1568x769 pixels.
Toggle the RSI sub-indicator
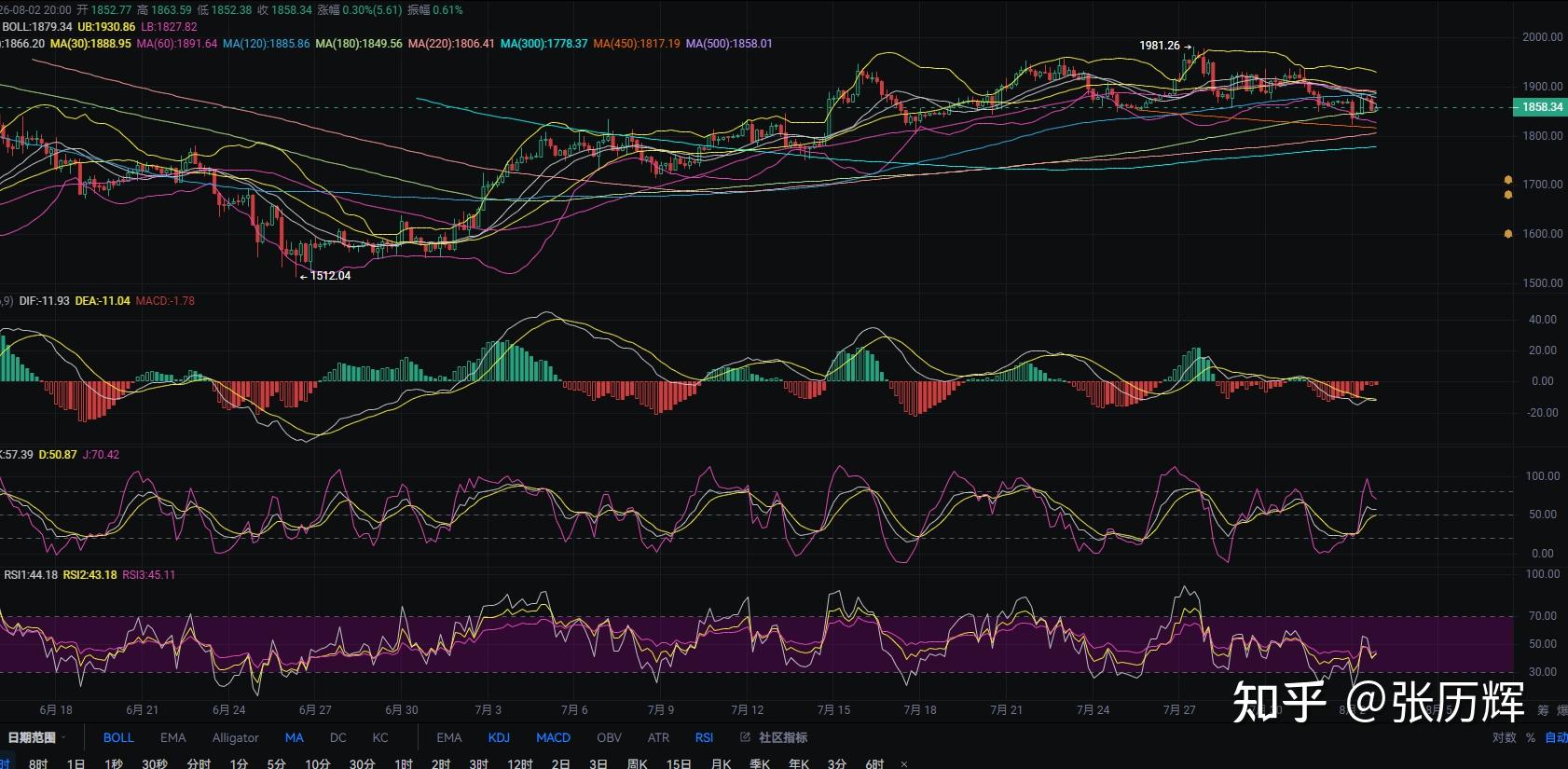(704, 737)
